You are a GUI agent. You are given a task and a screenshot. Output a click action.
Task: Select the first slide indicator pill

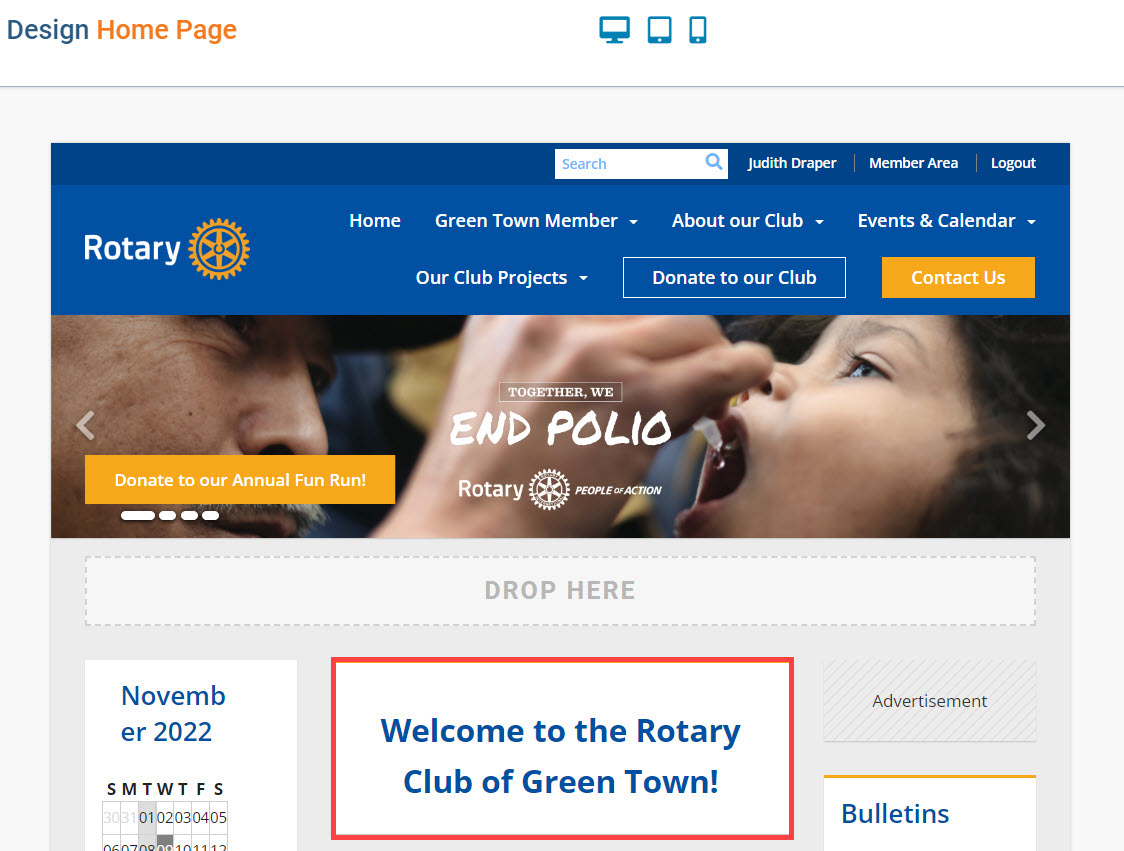(138, 515)
